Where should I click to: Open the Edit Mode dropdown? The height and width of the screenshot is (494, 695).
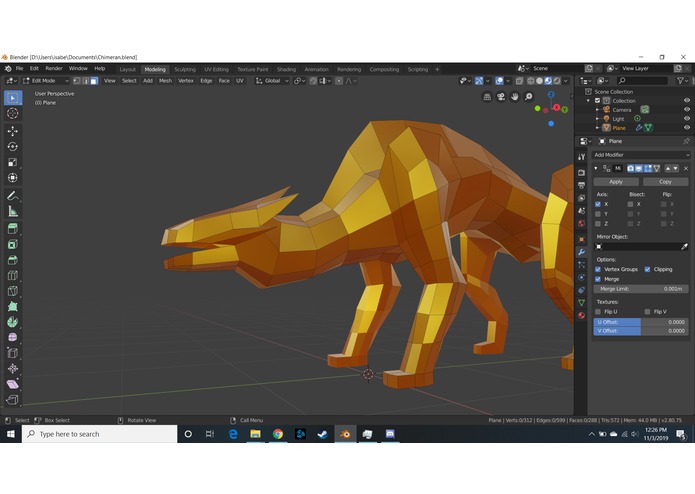pyautogui.click(x=46, y=81)
